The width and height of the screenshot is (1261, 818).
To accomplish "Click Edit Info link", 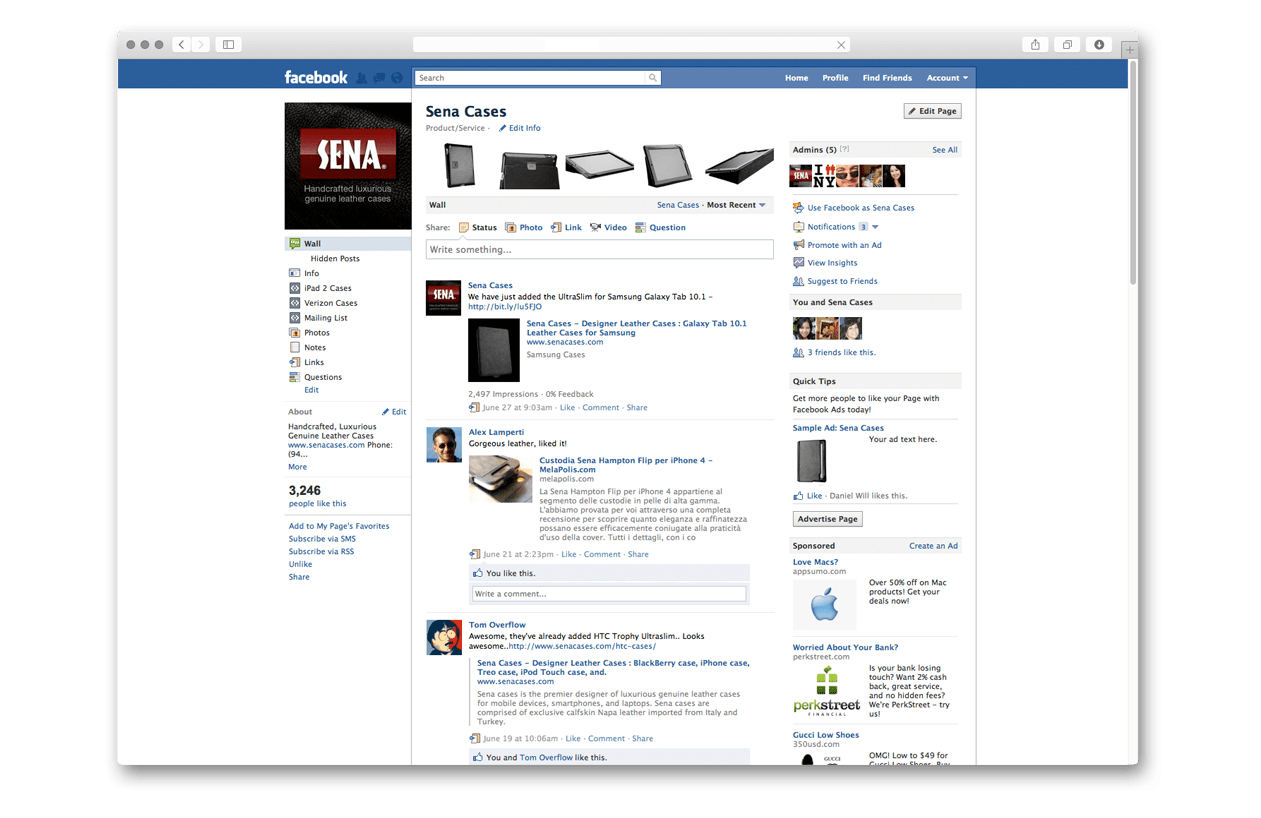I will (520, 128).
